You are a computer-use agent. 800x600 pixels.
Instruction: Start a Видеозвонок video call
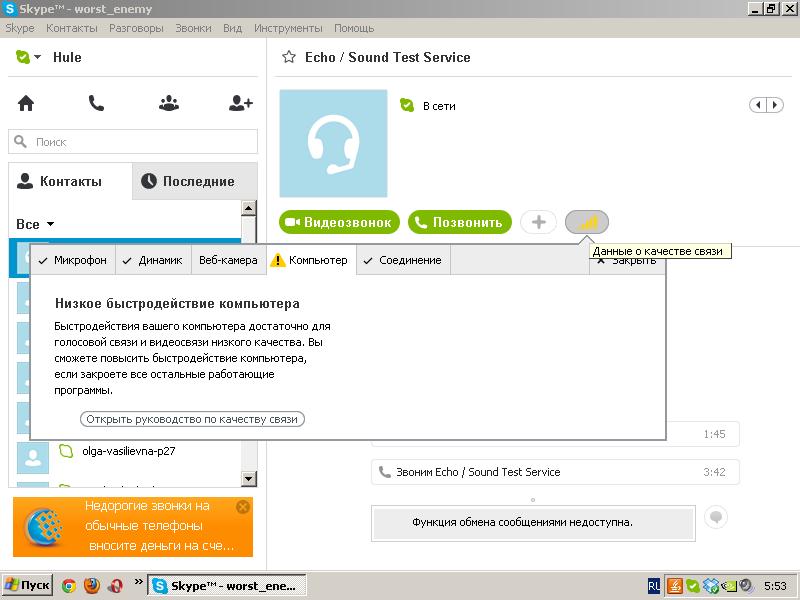pyautogui.click(x=339, y=222)
